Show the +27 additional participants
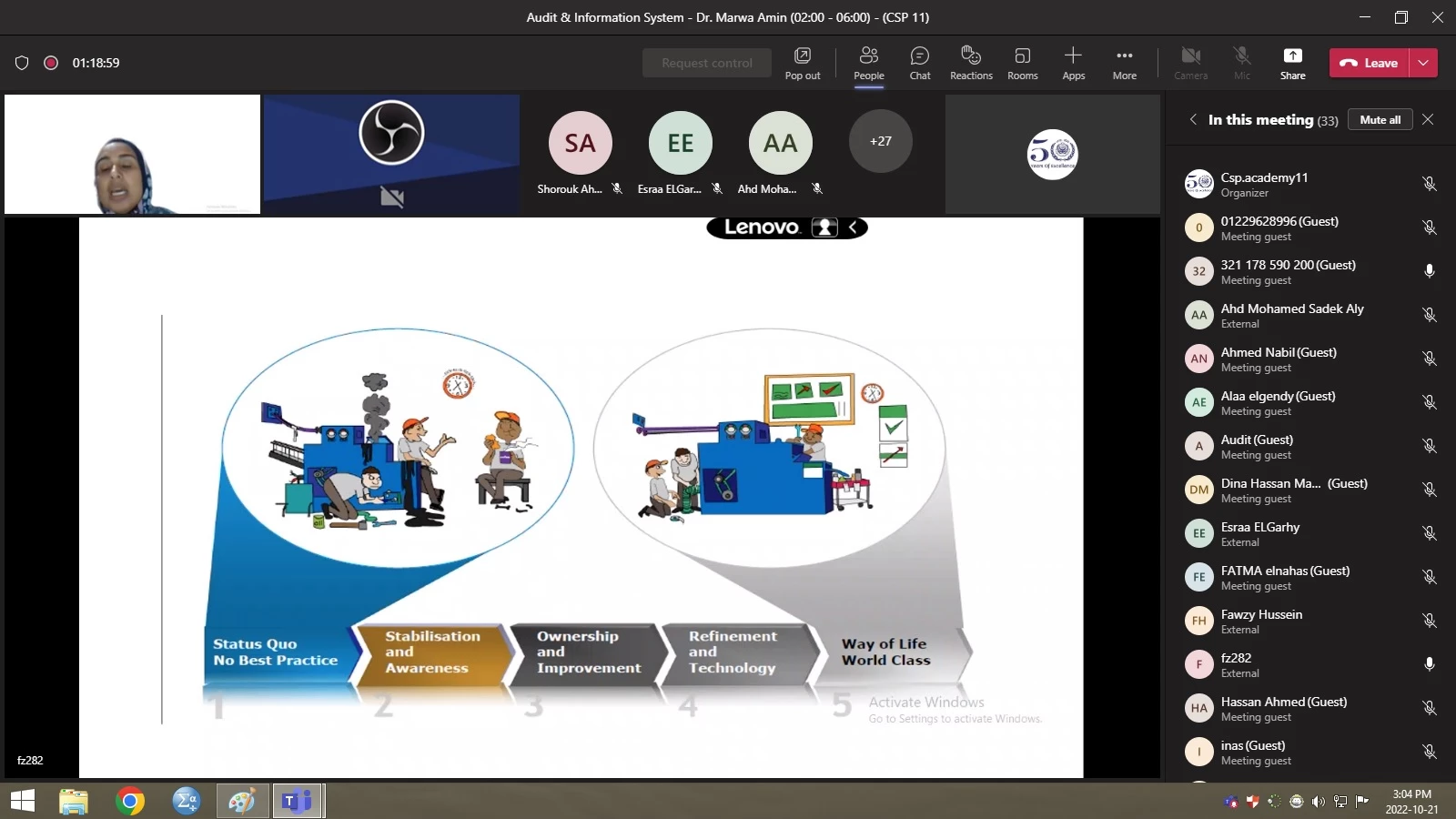 880,141
